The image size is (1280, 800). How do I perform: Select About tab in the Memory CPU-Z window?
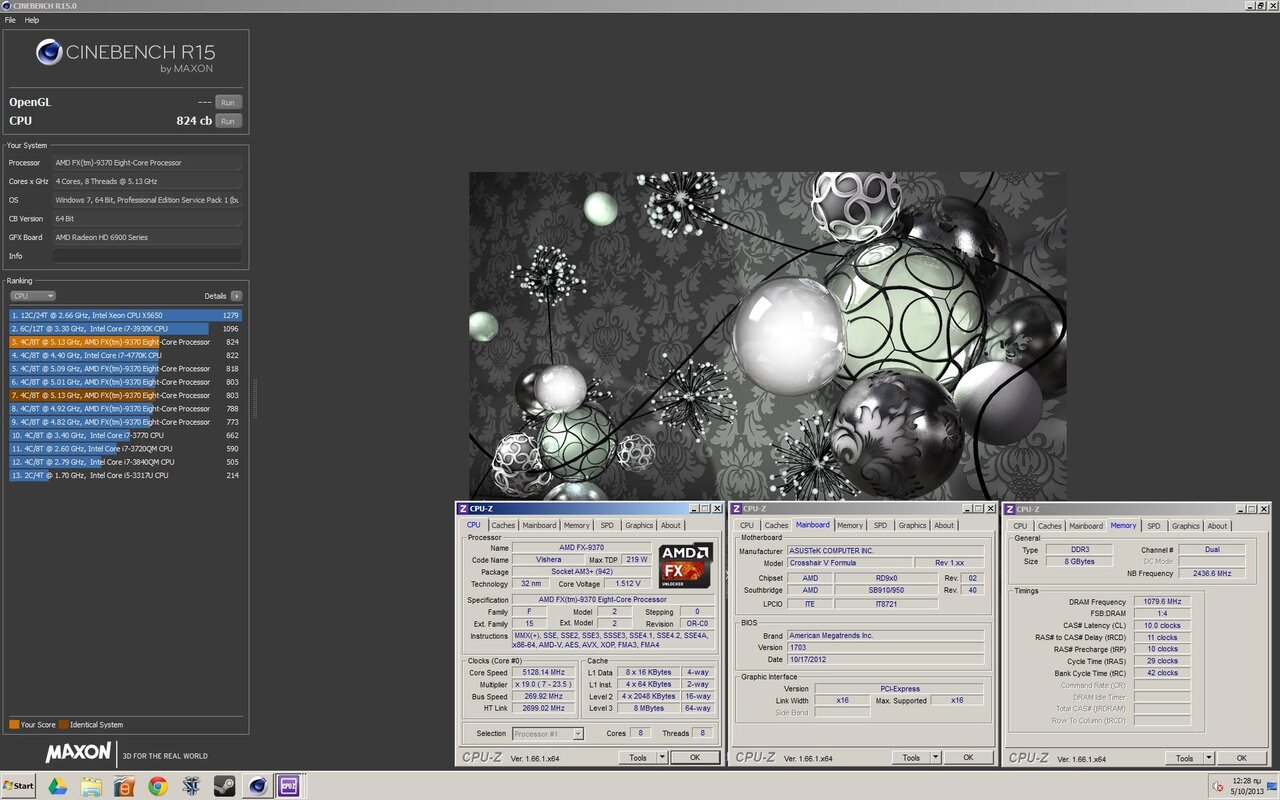point(1217,526)
